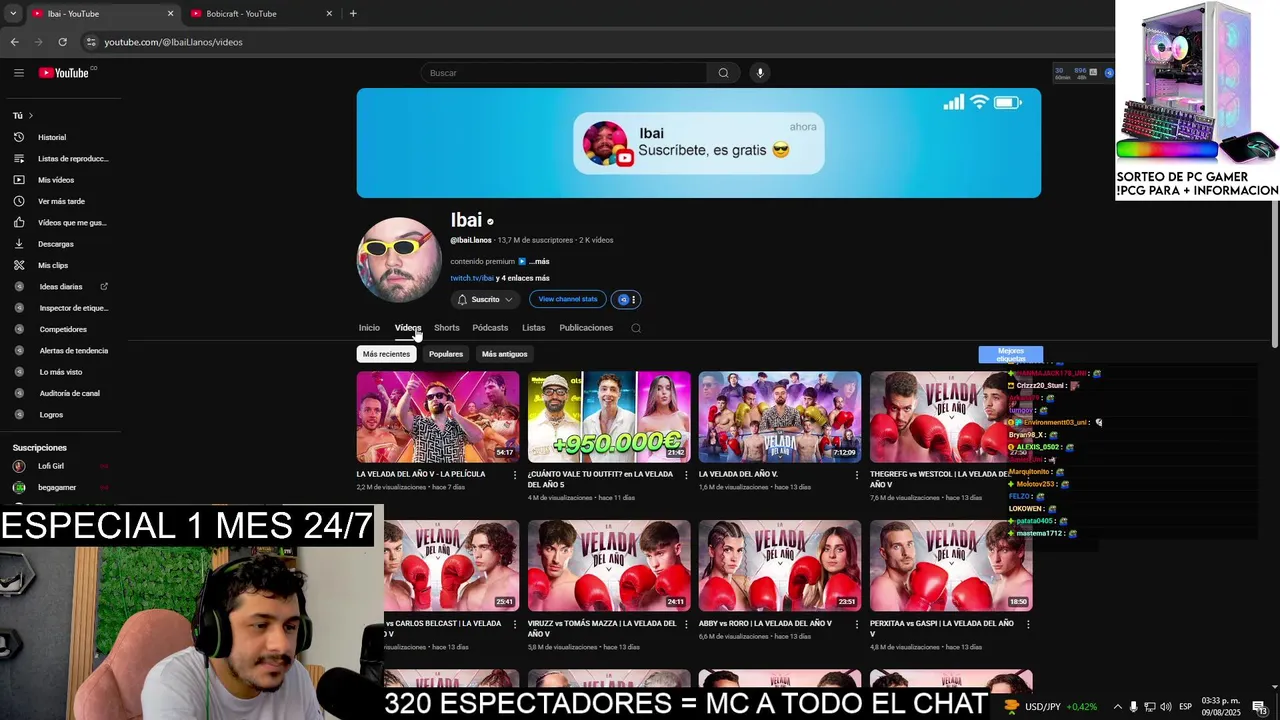Click the @IbaiLlanos channel handle

click(x=471, y=240)
